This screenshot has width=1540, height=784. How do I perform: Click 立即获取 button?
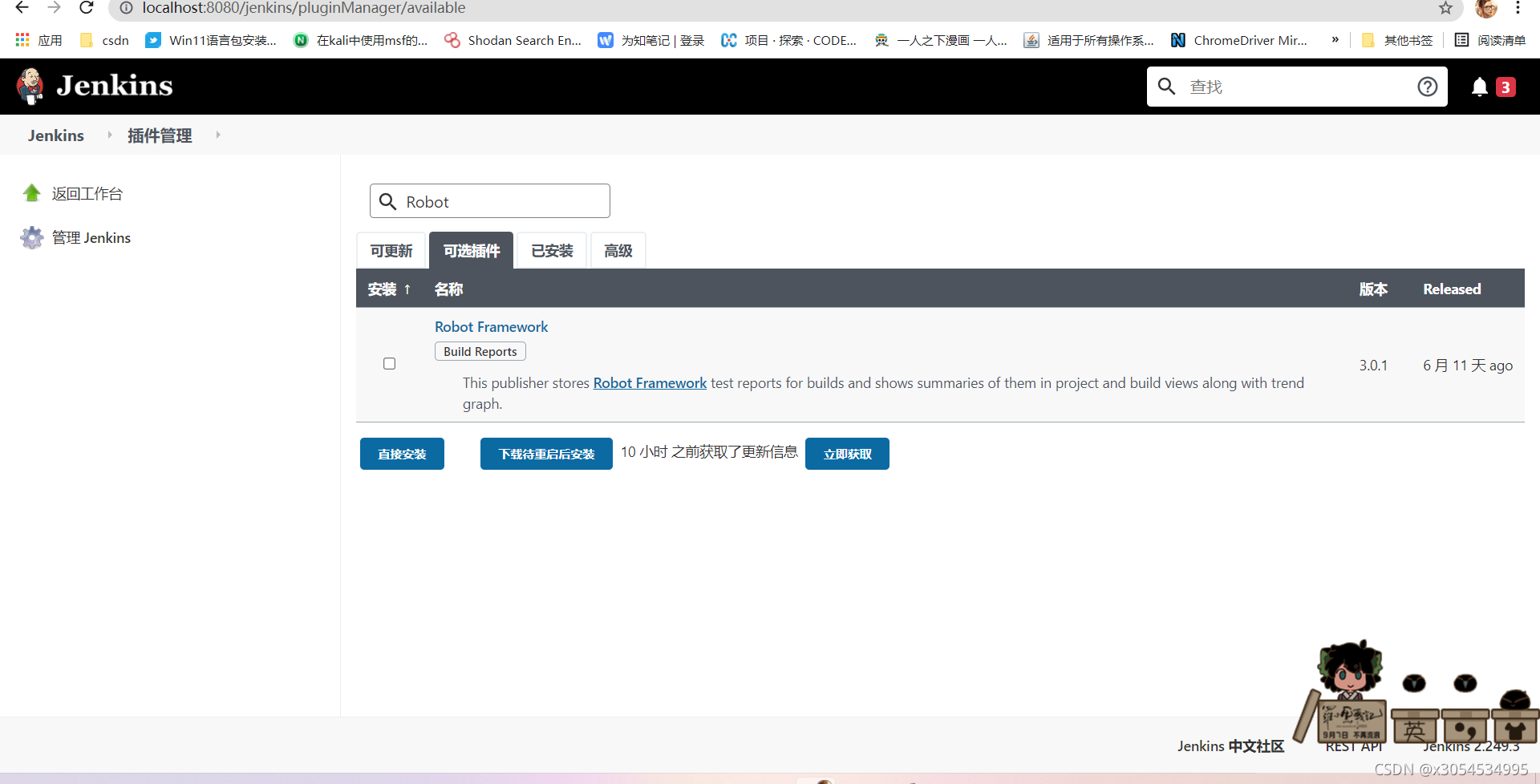tap(847, 454)
